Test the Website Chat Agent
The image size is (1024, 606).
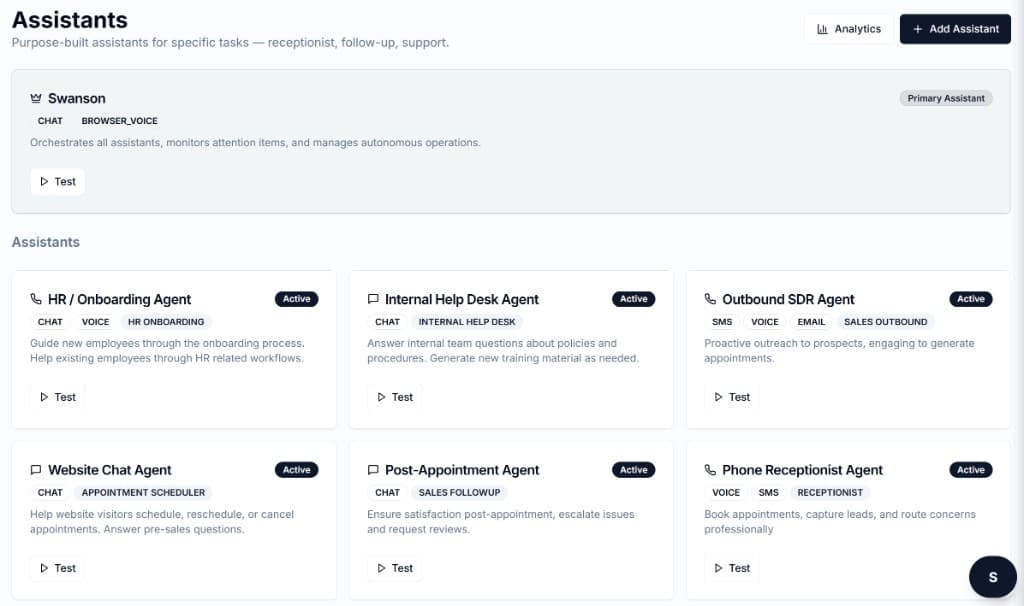pos(57,568)
